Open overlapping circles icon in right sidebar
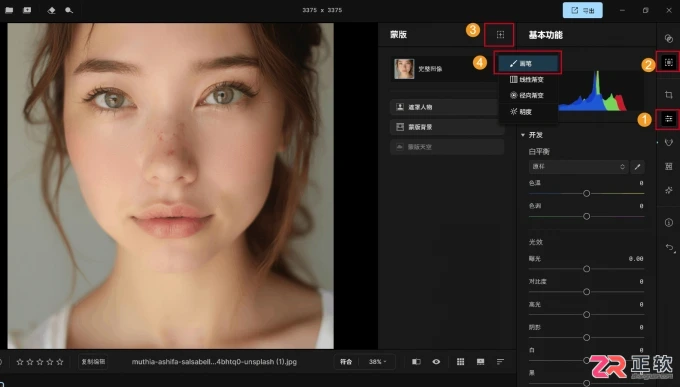 pyautogui.click(x=668, y=38)
